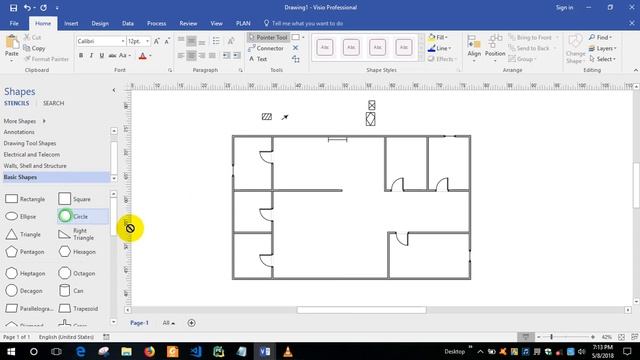Image resolution: width=640 pixels, height=360 pixels.
Task: Open the Process tab
Action: 157,23
